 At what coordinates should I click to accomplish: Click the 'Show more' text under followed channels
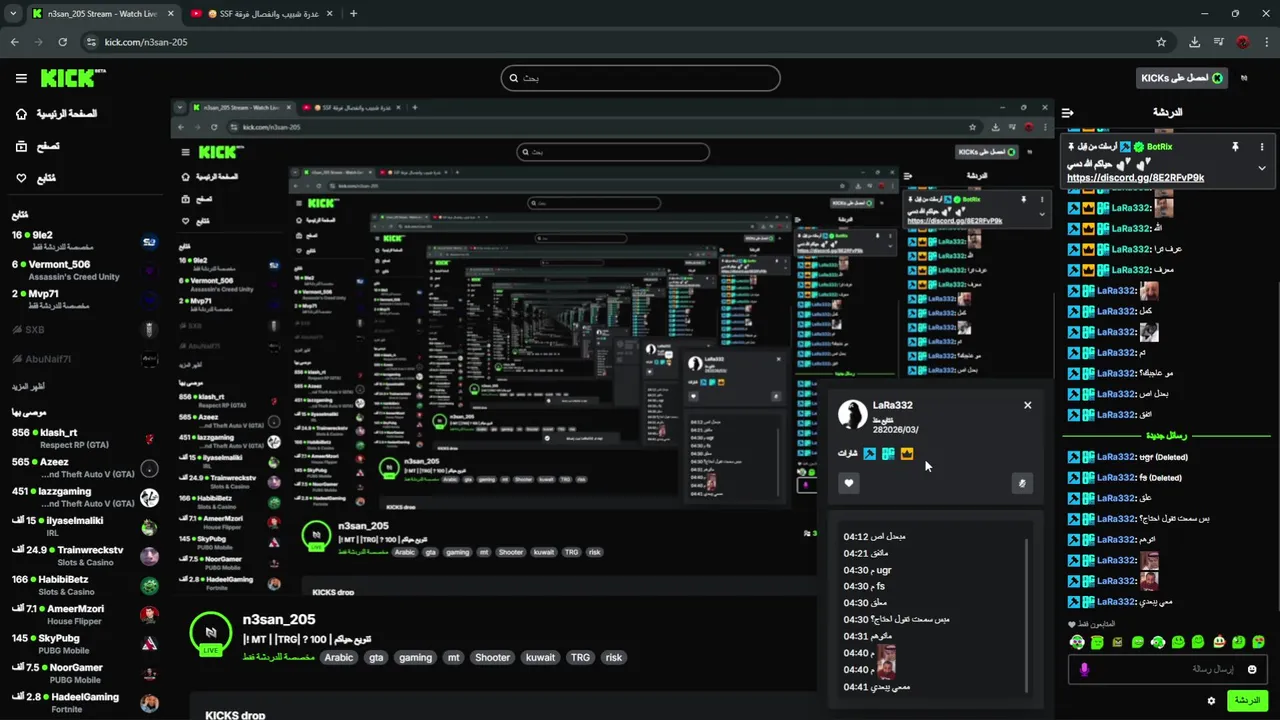tap(28, 386)
